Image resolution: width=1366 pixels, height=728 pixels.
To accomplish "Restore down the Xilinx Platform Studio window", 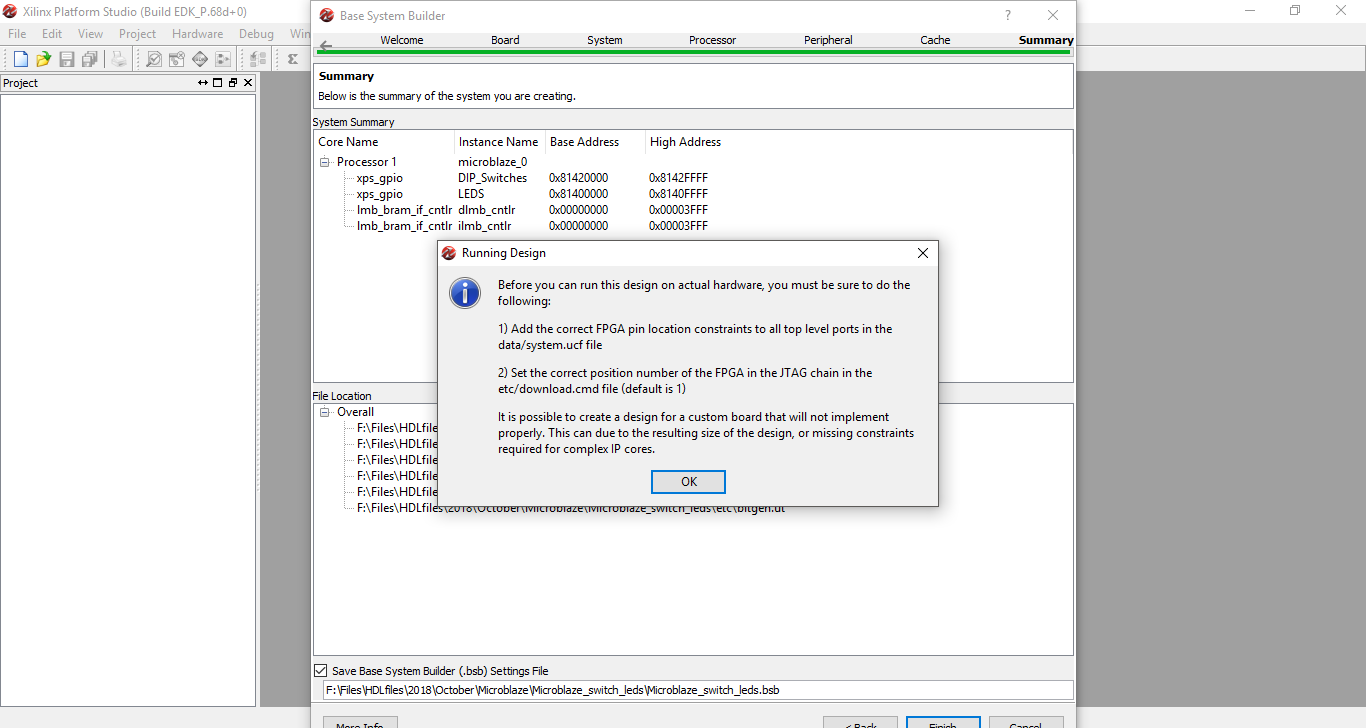I will click(x=1295, y=11).
